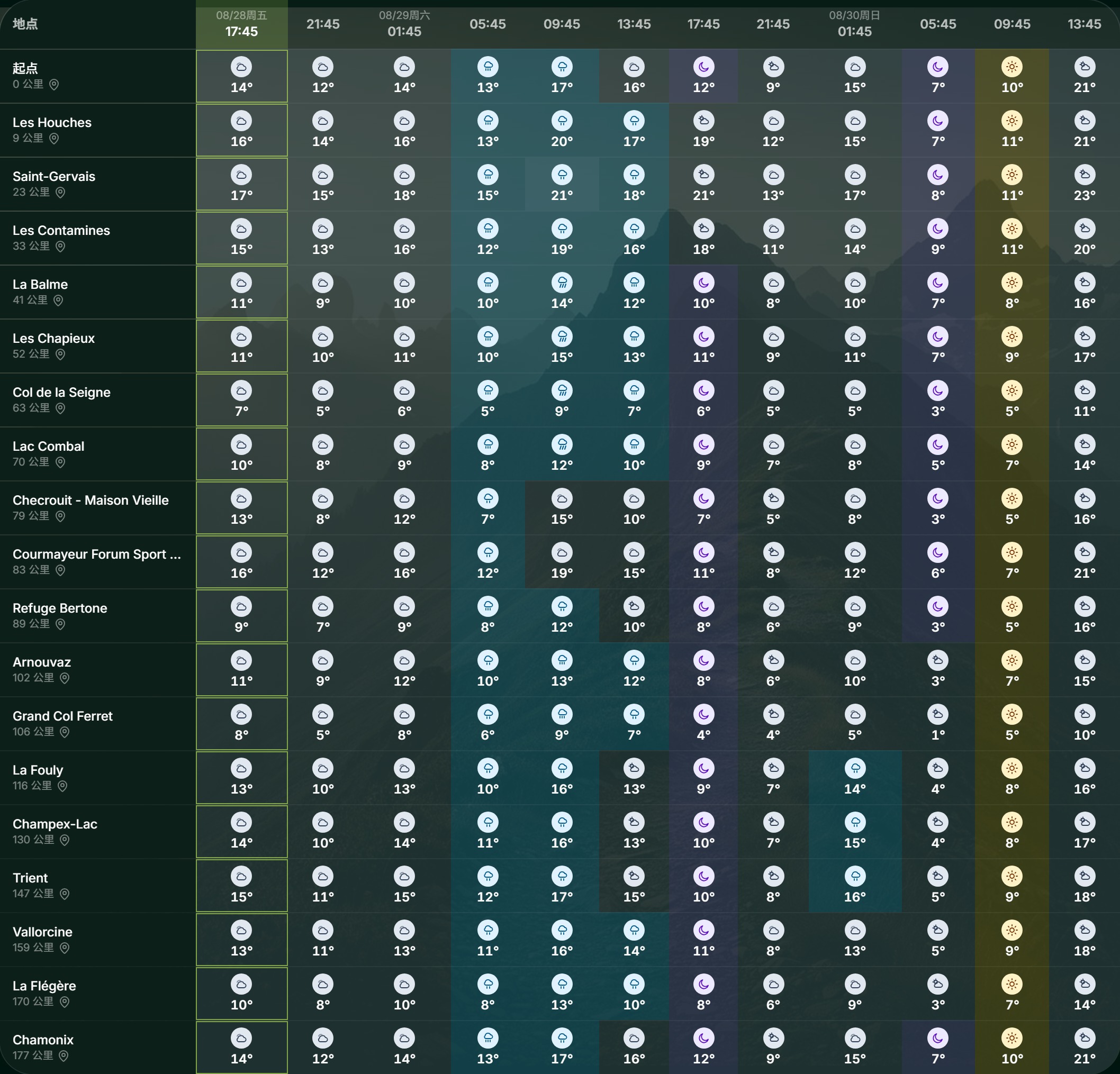Click the location pin beside Les Houches
Image resolution: width=1120 pixels, height=1074 pixels.
(x=53, y=138)
